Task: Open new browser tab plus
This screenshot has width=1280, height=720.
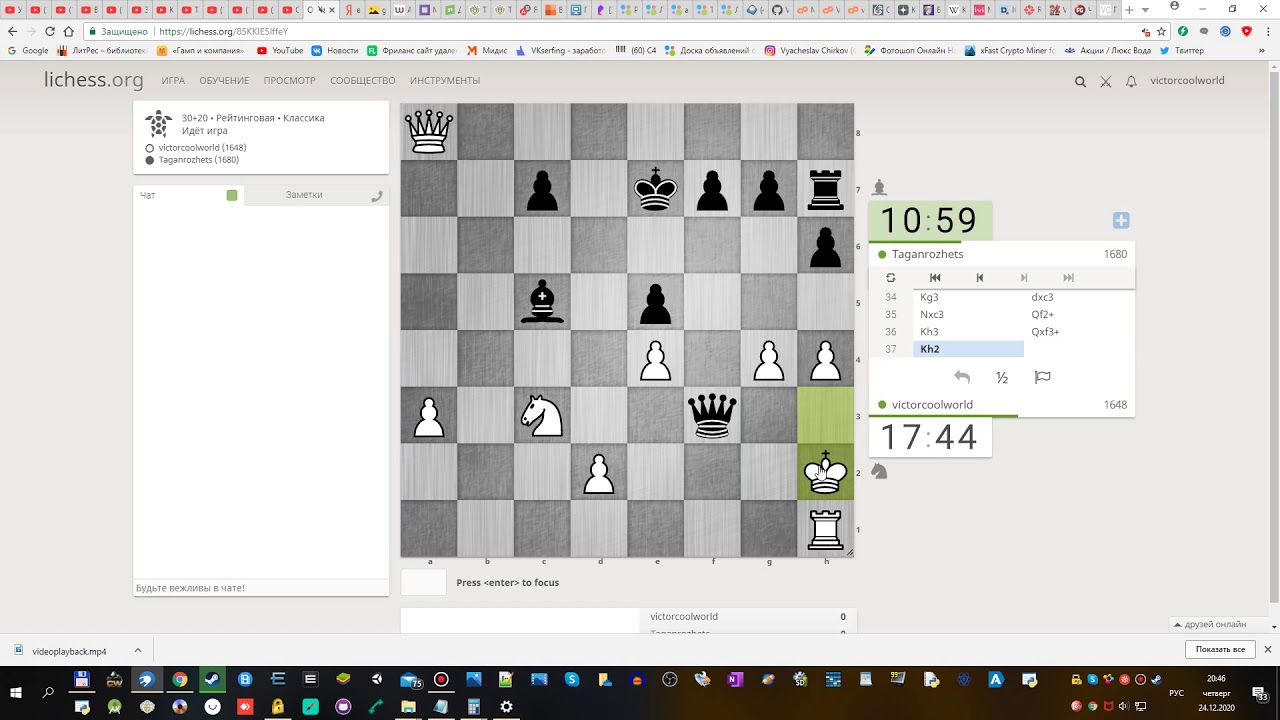Action: (1129, 10)
